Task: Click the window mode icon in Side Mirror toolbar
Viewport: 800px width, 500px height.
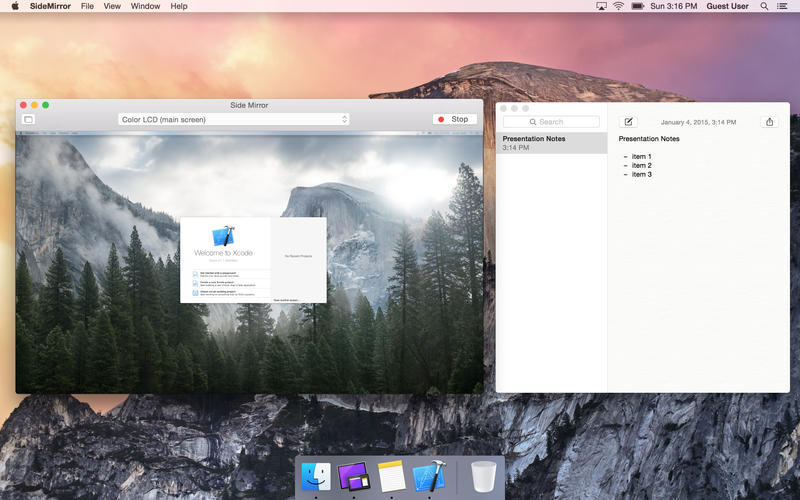Action: pyautogui.click(x=28, y=119)
